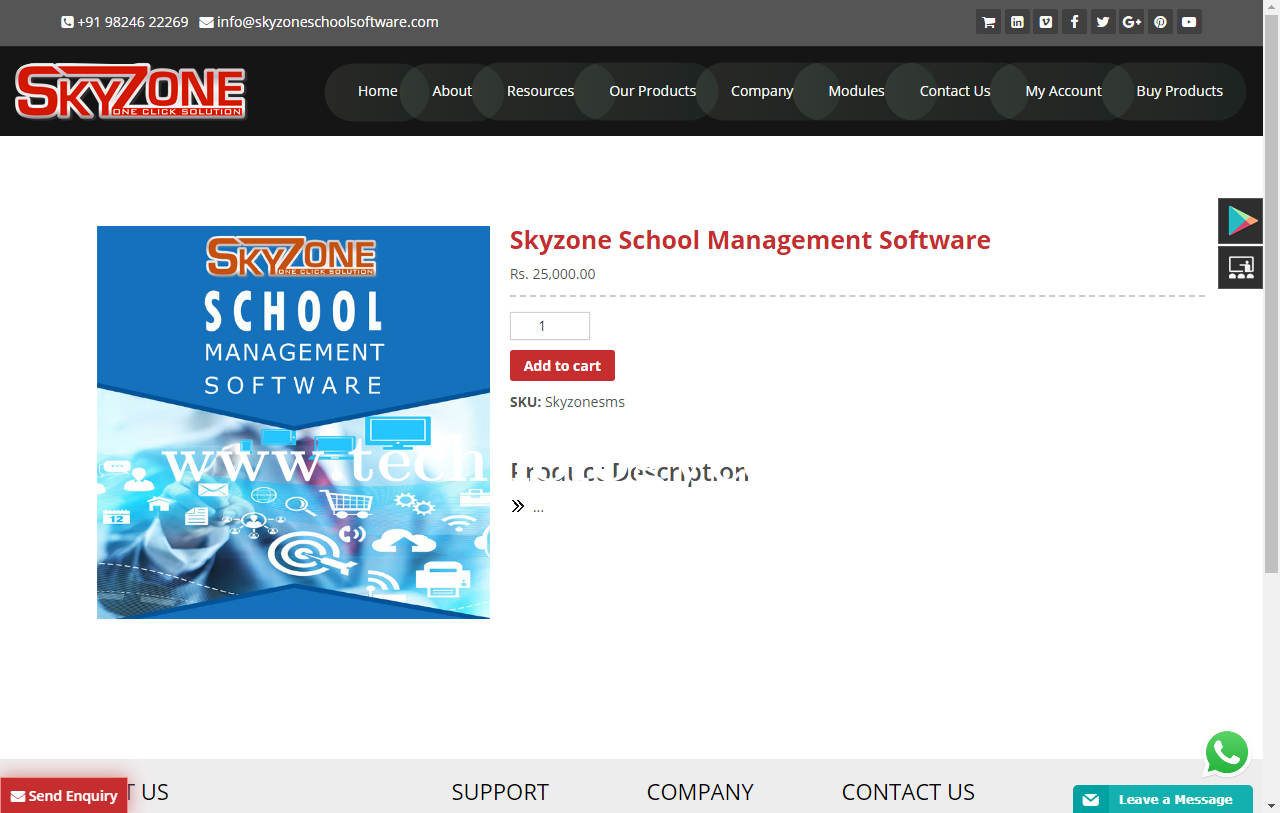Click the COMPANY footer heading
This screenshot has height=813, width=1280.
point(700,792)
